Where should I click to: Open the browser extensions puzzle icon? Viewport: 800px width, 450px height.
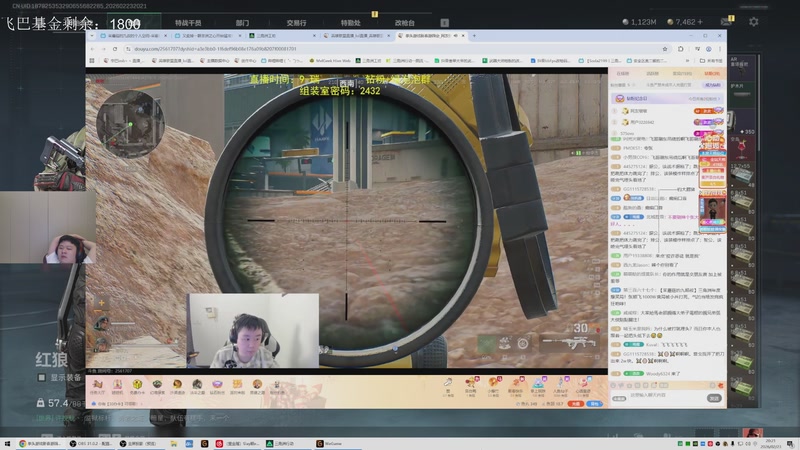(681, 49)
